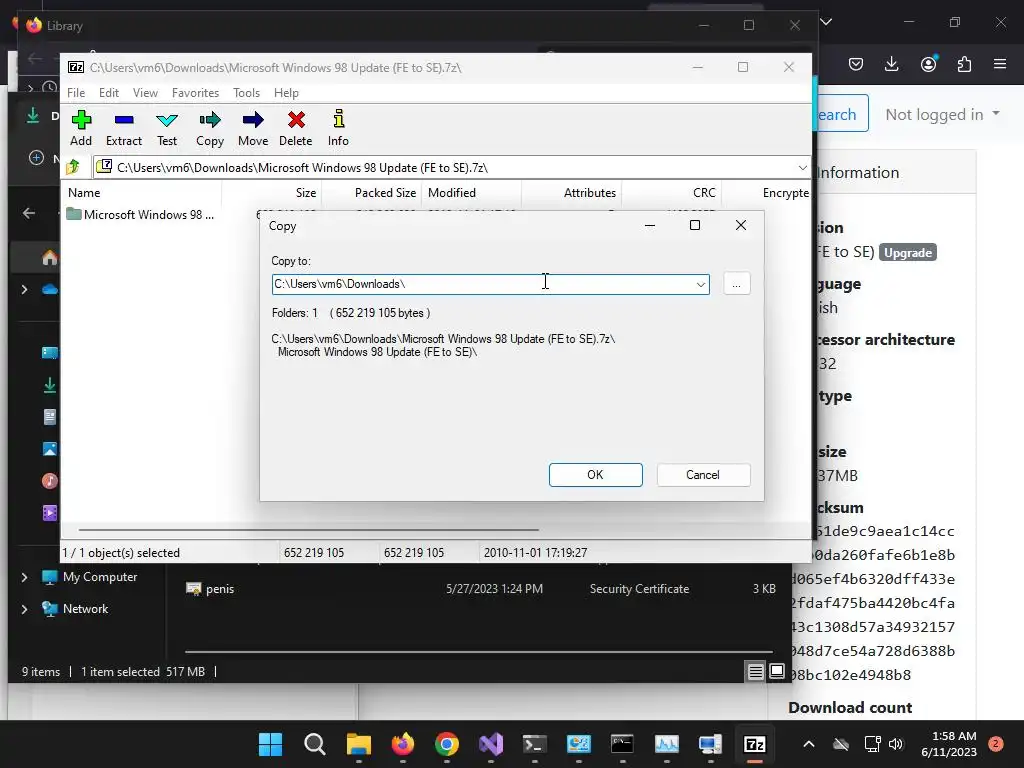Go up one folder level in 7-Zip

click(73, 167)
